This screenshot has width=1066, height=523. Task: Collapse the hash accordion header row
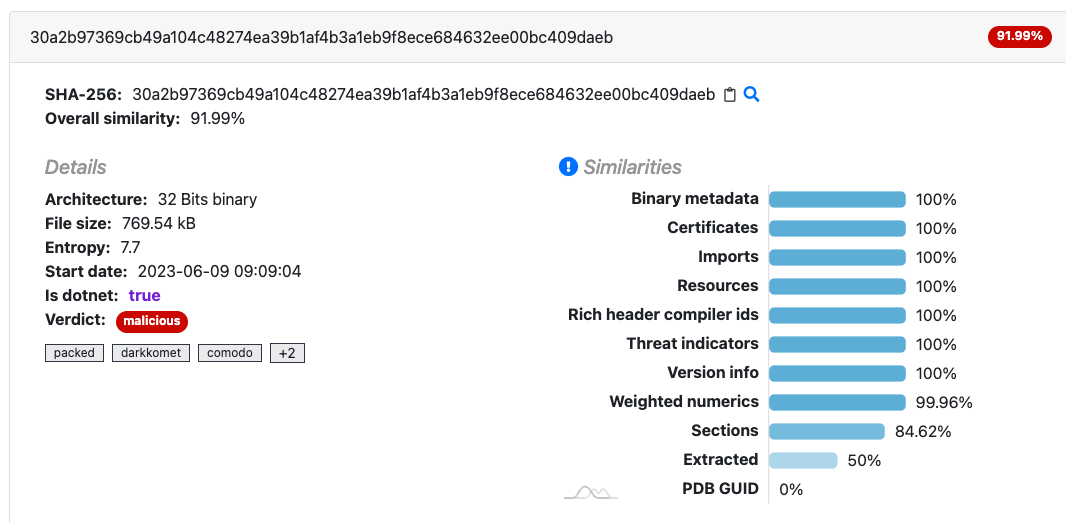coord(537,37)
